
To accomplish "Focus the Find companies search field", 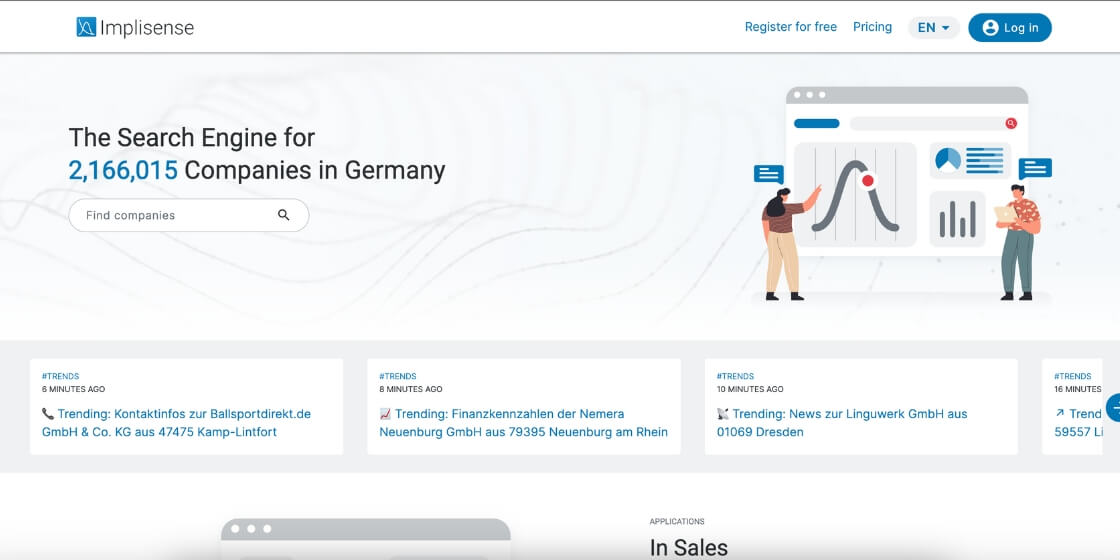I will pos(189,215).
